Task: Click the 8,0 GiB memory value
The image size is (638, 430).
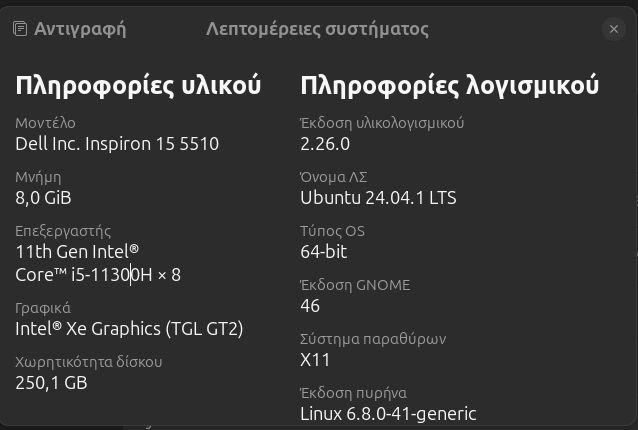Action: click(x=44, y=198)
